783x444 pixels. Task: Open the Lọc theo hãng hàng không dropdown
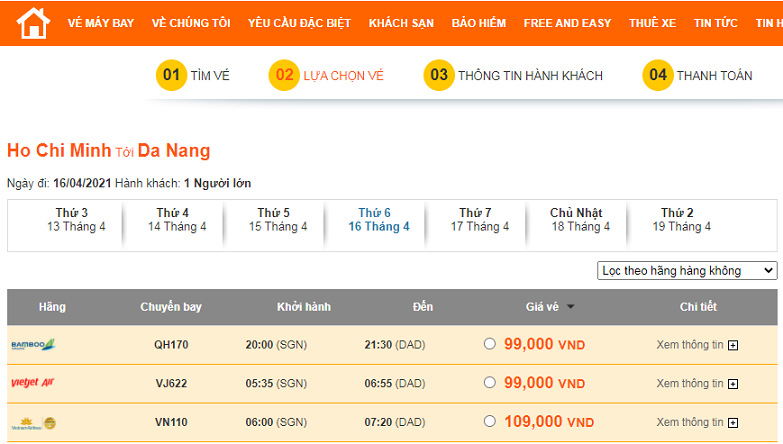(x=687, y=271)
